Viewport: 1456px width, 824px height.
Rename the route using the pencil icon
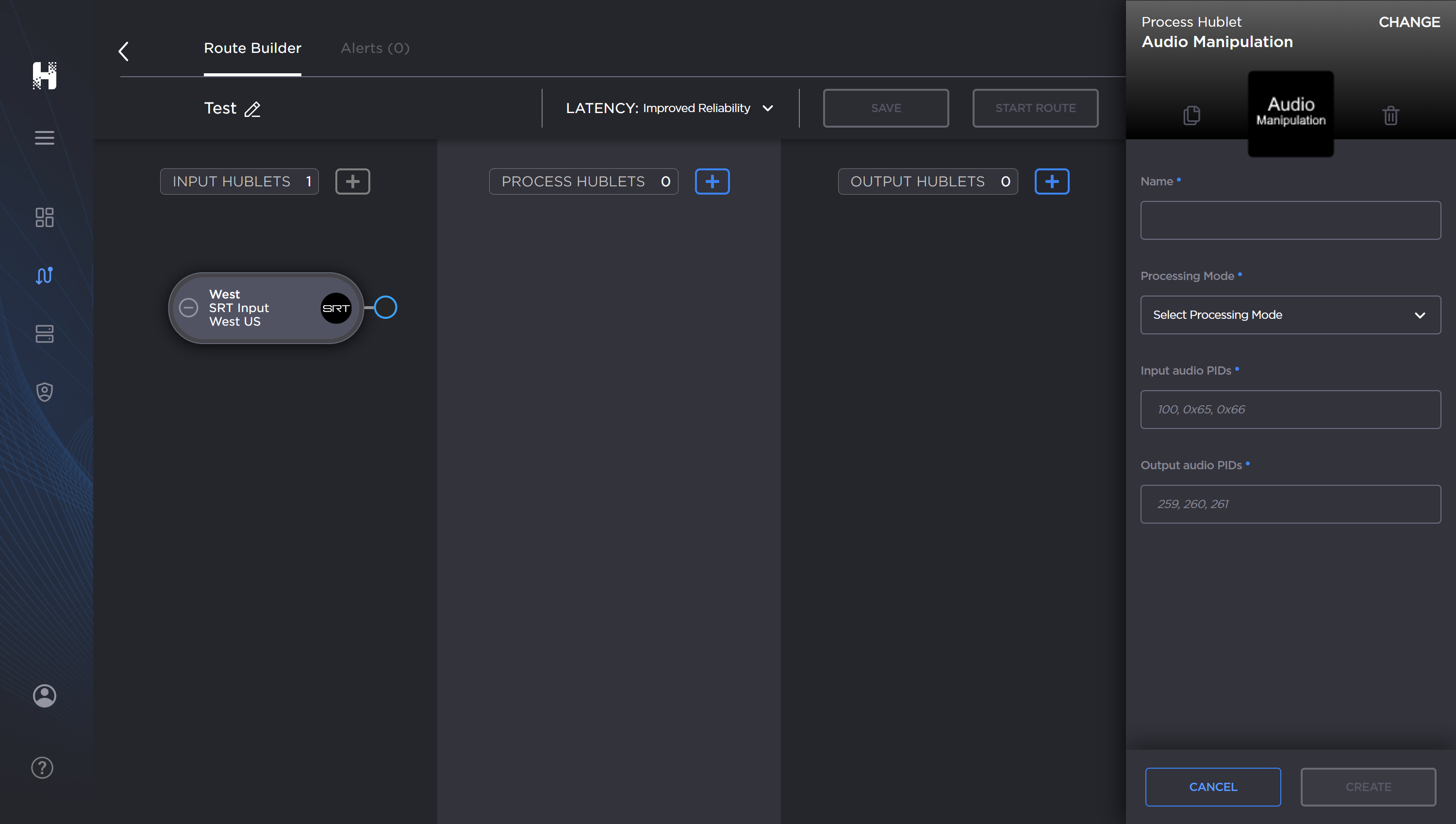252,109
